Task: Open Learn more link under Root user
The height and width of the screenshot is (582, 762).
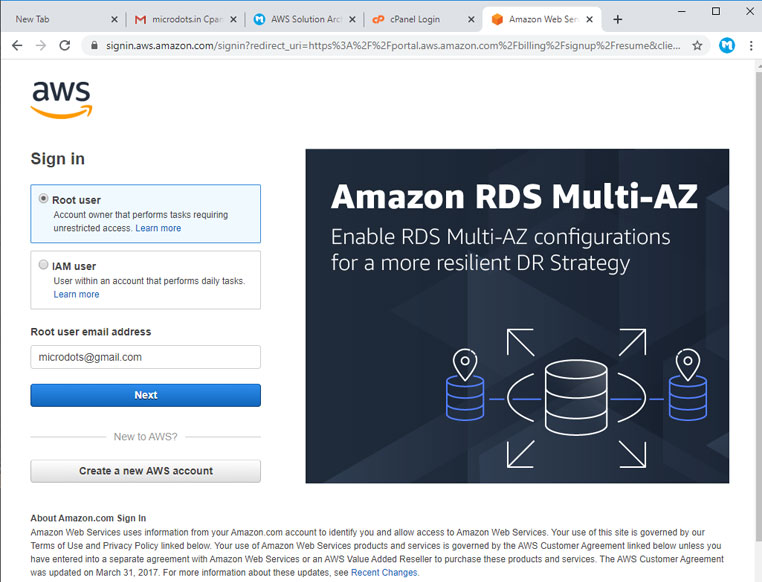Action: (158, 228)
